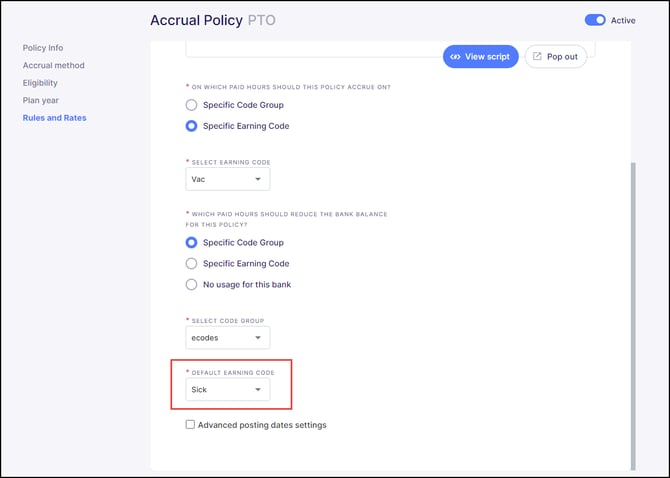Viewport: 670px width, 478px height.
Task: Open the Select Code Group dropdown (ecodes)
Action: [228, 338]
